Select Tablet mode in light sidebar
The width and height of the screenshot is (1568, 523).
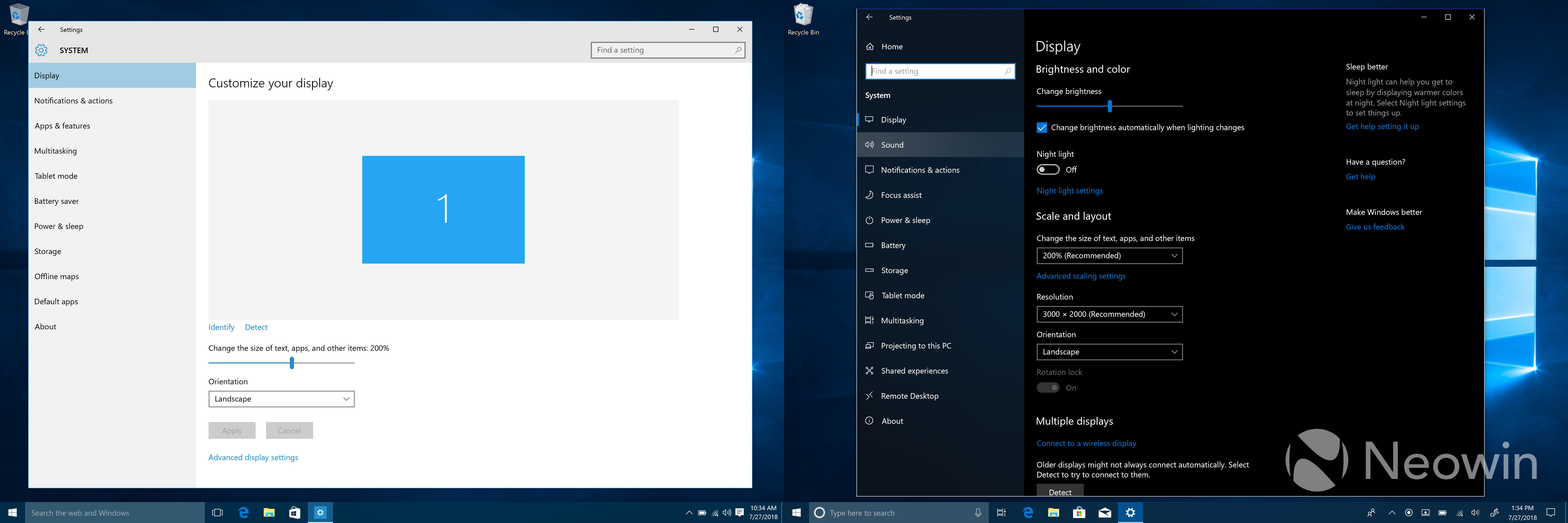tap(56, 176)
